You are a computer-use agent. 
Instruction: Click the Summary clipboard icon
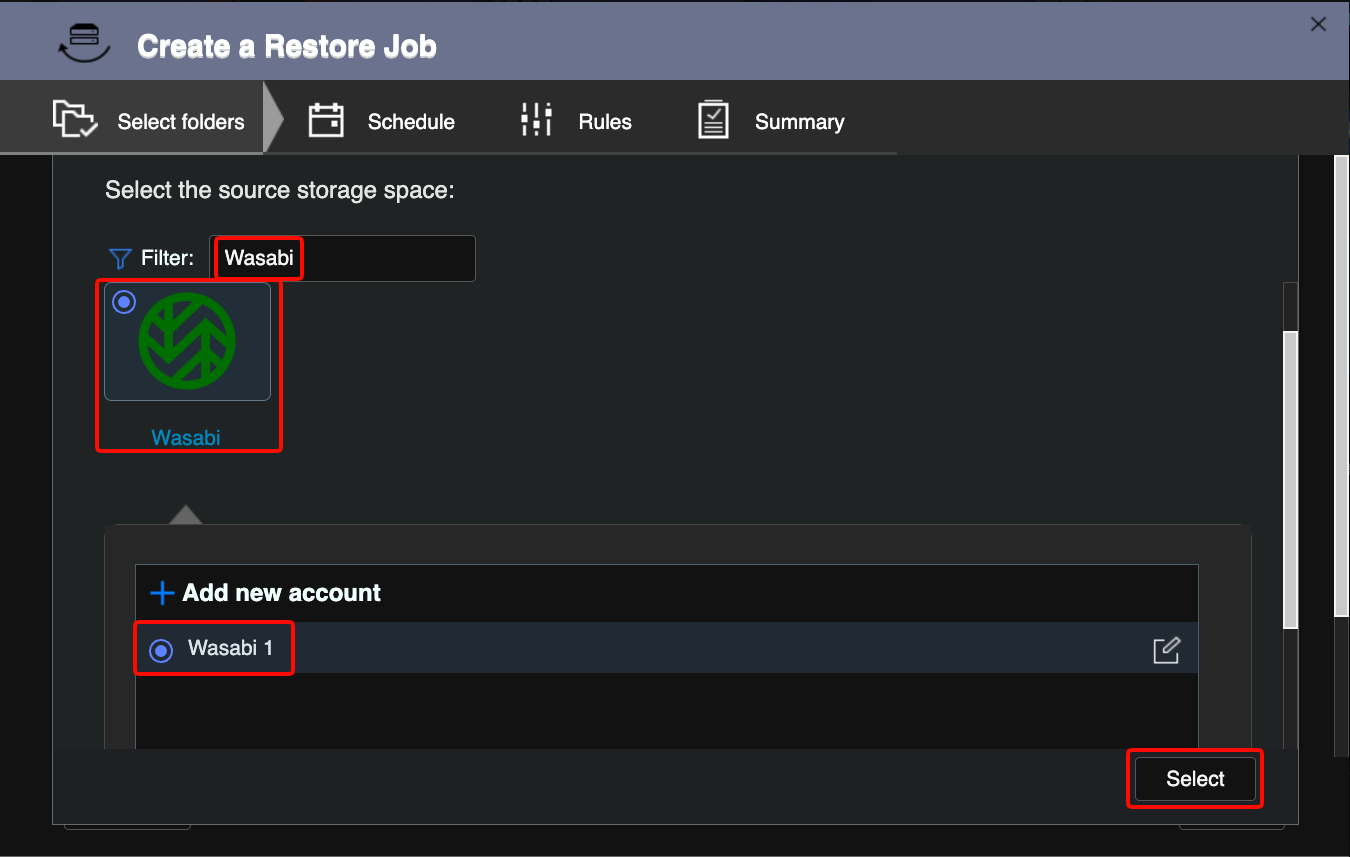point(713,120)
